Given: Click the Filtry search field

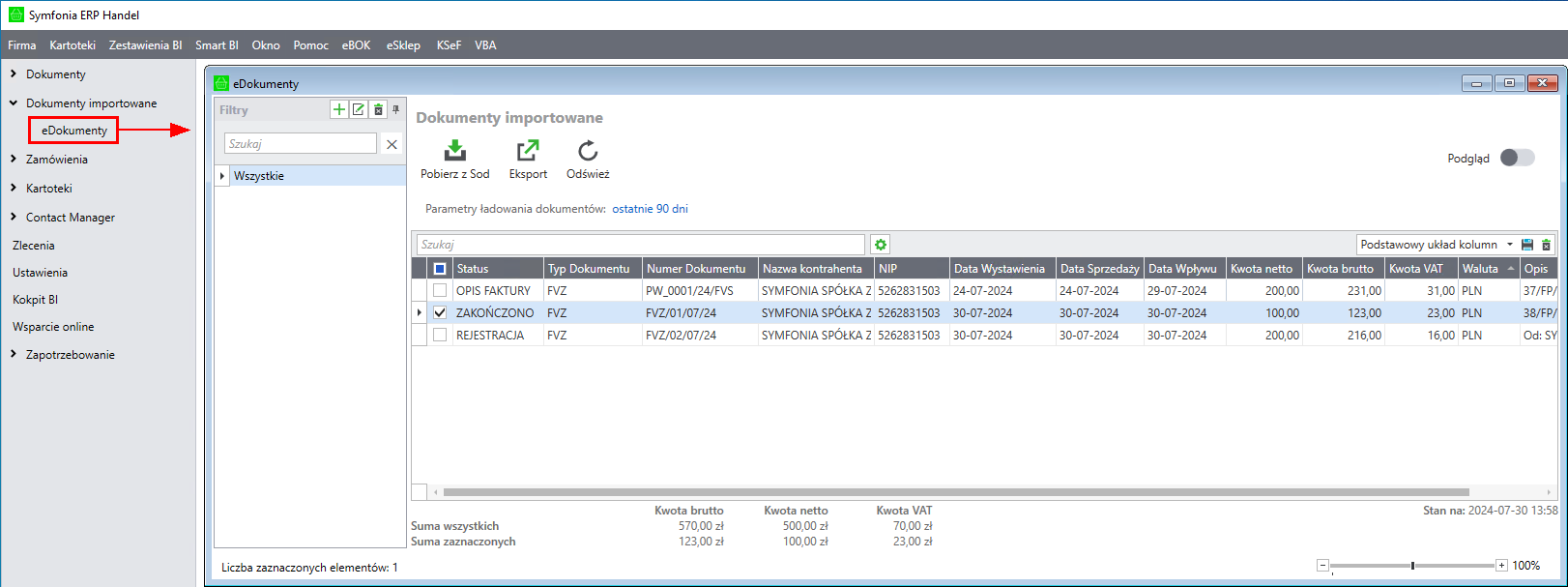Looking at the screenshot, I should 301,143.
